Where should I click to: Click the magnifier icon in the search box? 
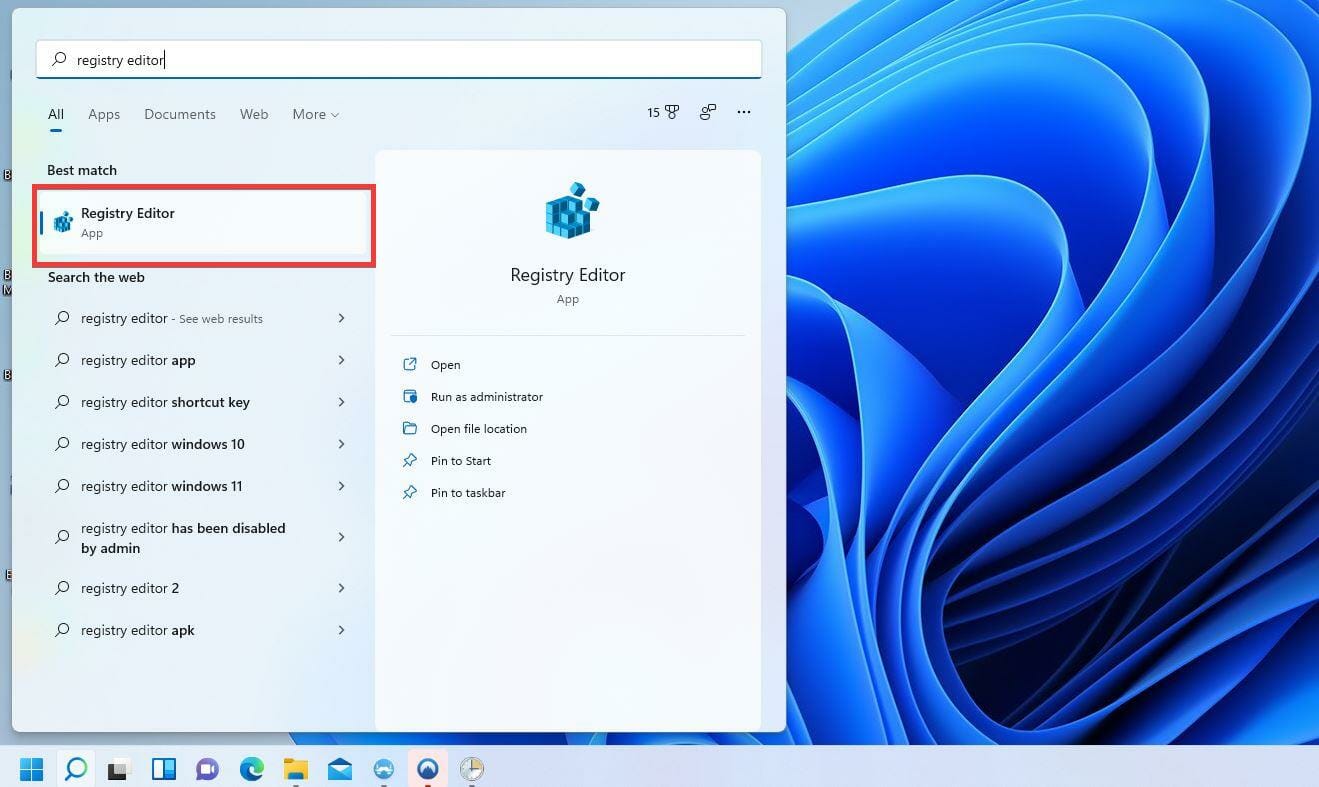[x=59, y=60]
